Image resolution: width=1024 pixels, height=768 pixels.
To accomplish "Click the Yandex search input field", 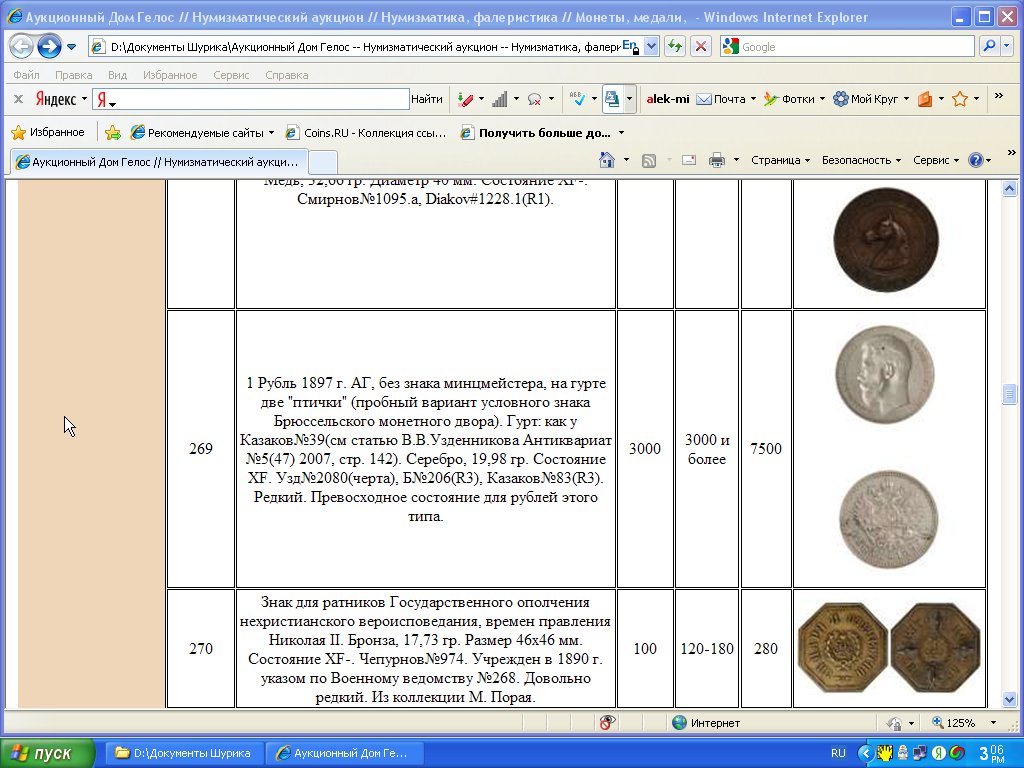I will tap(250, 99).
